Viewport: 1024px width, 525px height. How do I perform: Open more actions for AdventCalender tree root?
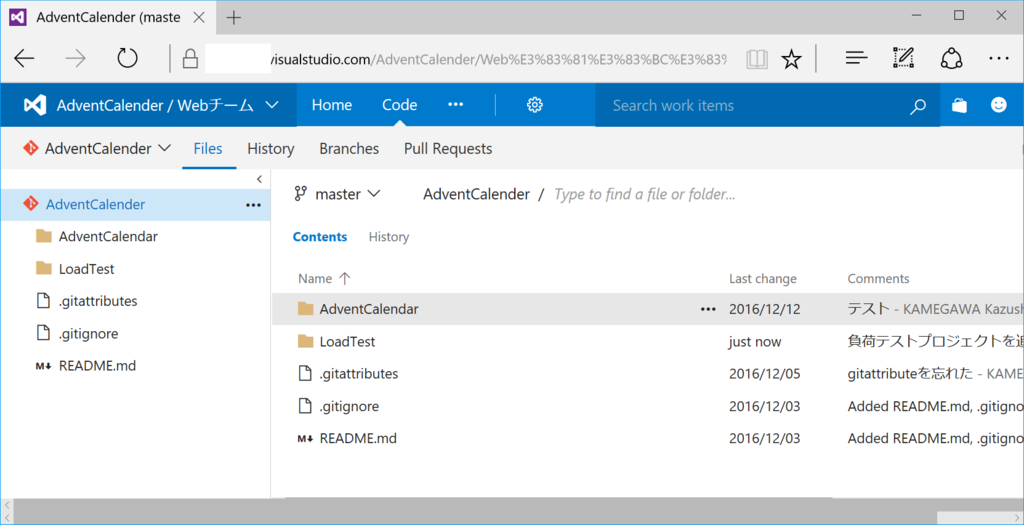pyautogui.click(x=253, y=205)
